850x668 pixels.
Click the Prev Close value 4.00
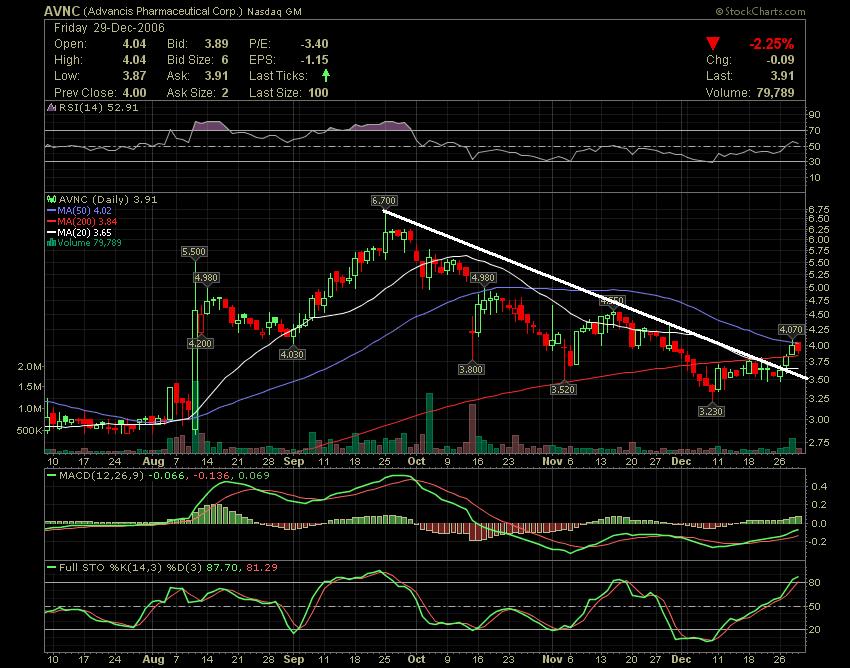pos(134,92)
